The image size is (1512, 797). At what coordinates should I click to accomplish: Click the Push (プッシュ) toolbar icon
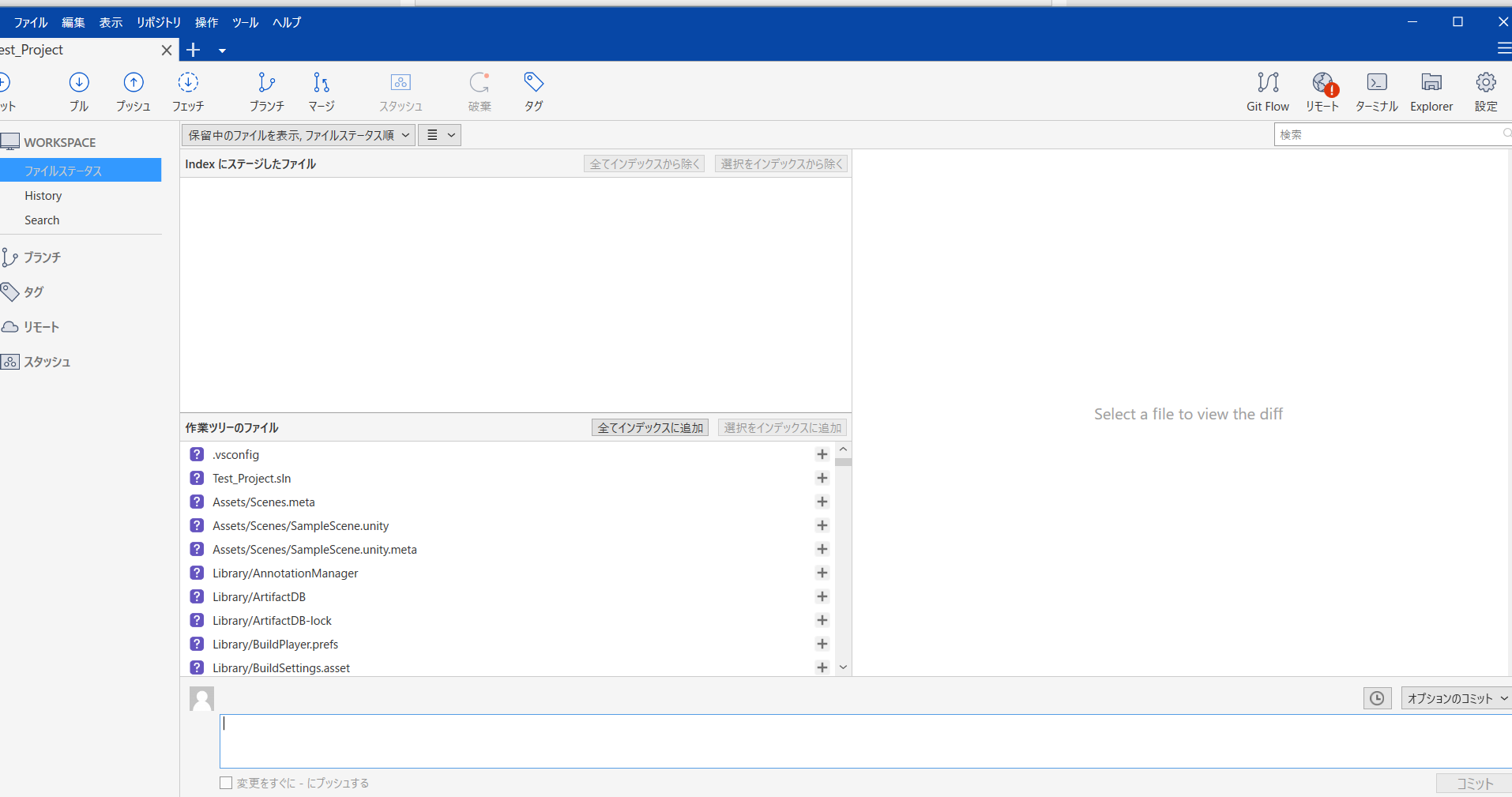[x=134, y=92]
